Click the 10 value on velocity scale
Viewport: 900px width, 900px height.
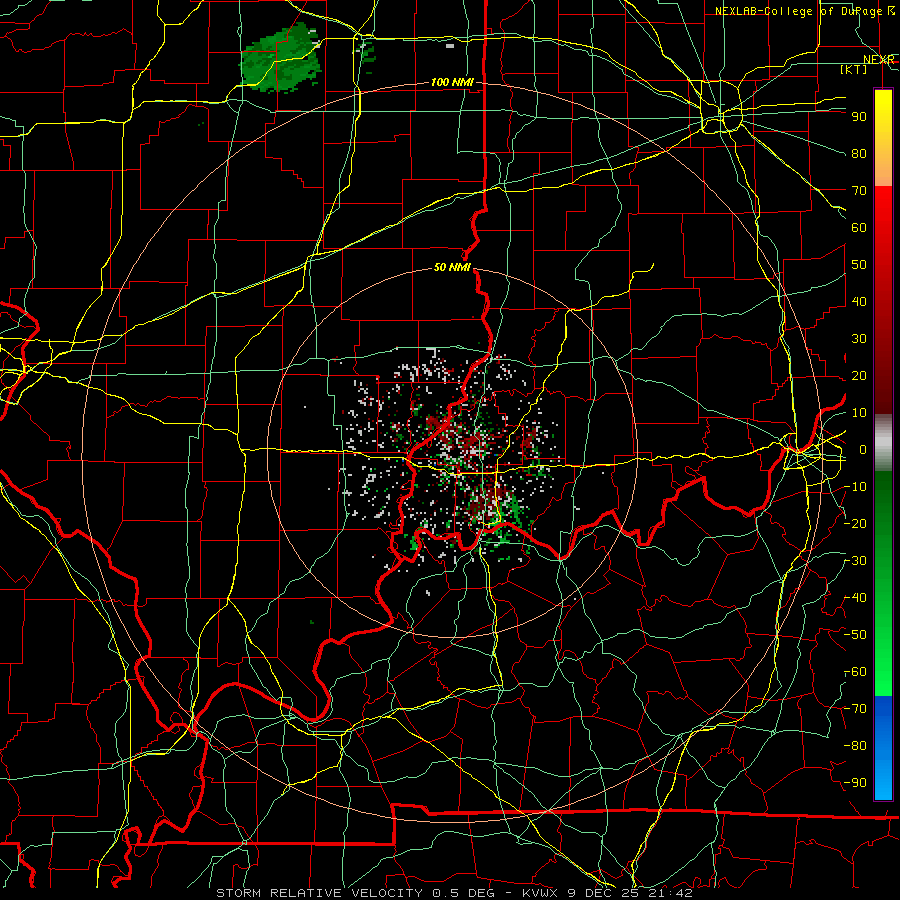pyautogui.click(x=859, y=413)
